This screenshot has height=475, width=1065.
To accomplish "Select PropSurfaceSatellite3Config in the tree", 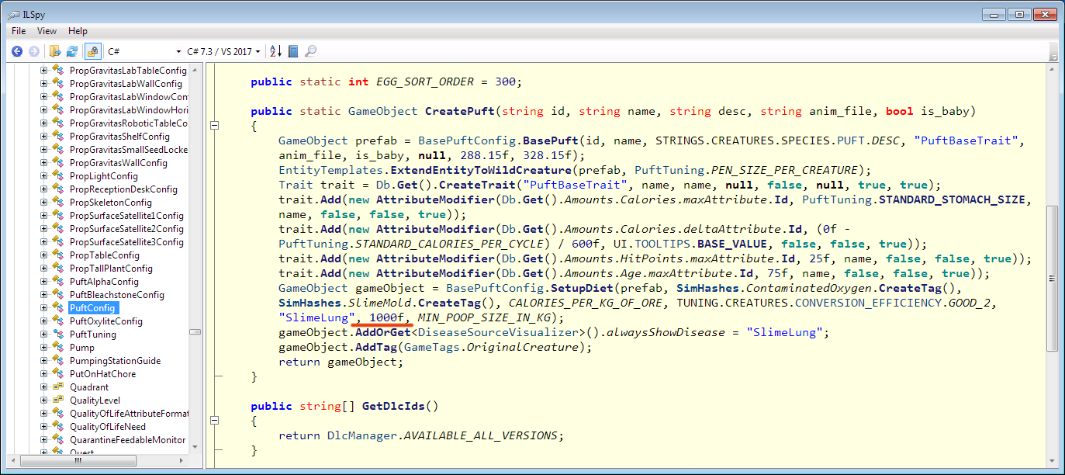I will click(126, 242).
